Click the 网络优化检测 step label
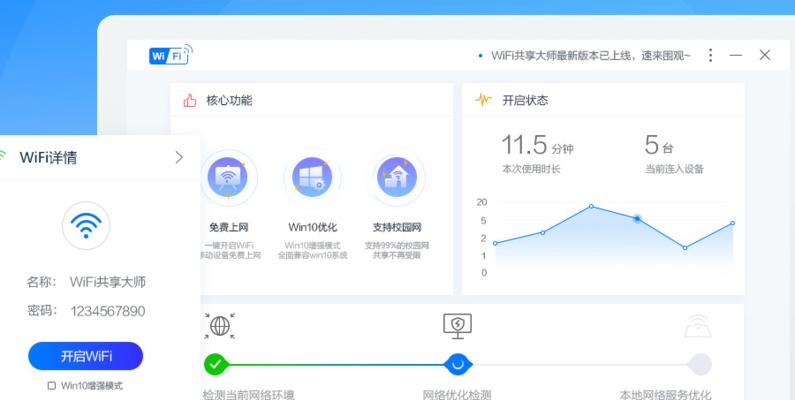Screen dimensions: 795x400 click(x=457, y=394)
